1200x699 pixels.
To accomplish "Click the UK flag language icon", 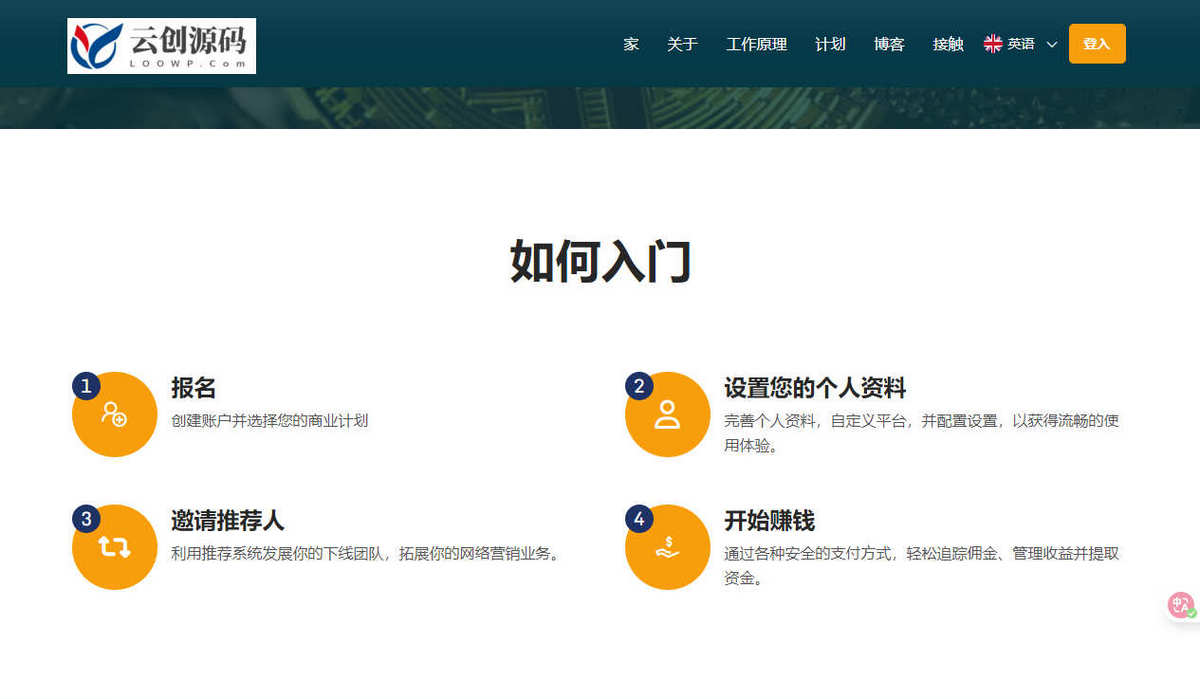I will 993,44.
